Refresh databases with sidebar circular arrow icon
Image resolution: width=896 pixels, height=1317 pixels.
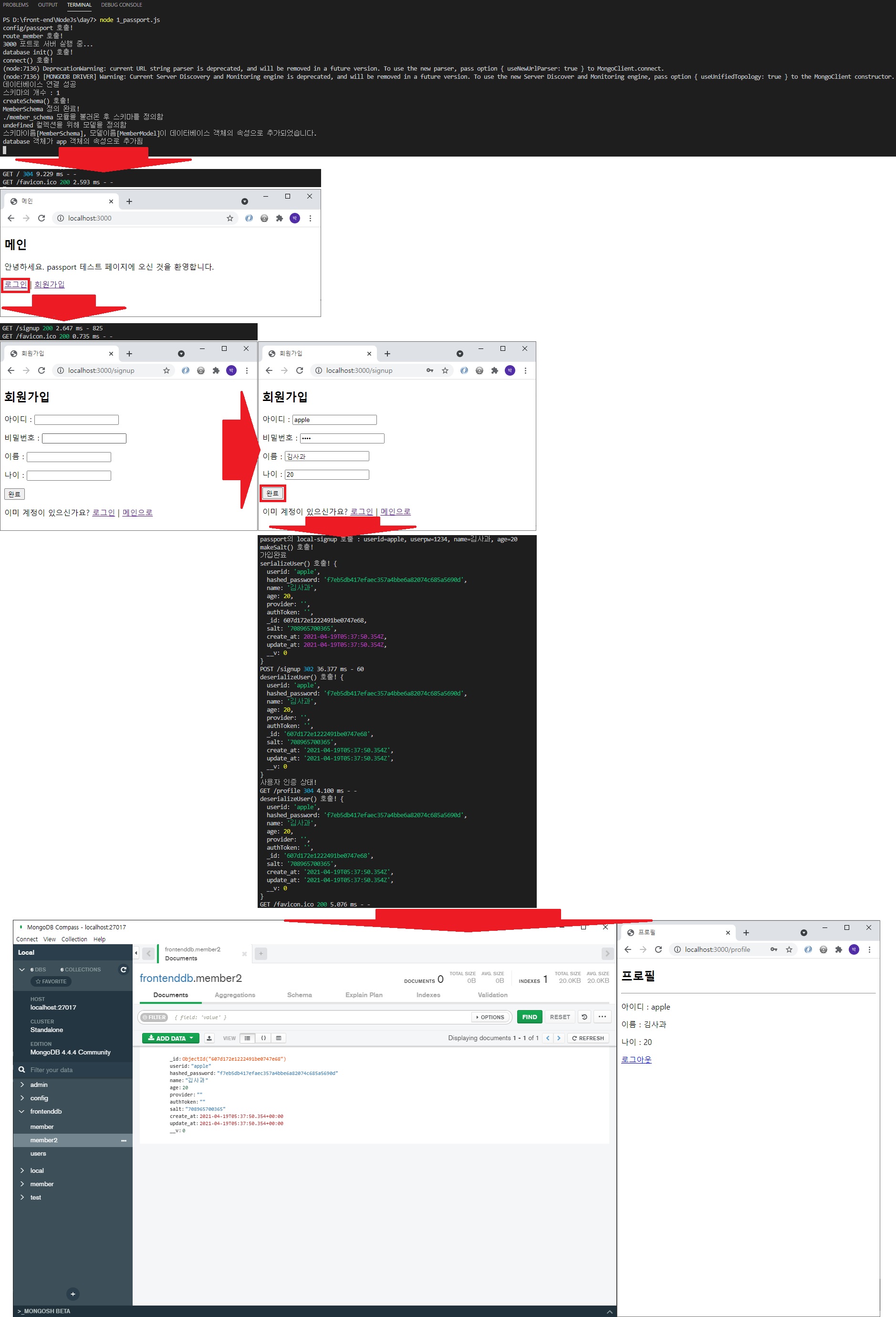(x=124, y=969)
